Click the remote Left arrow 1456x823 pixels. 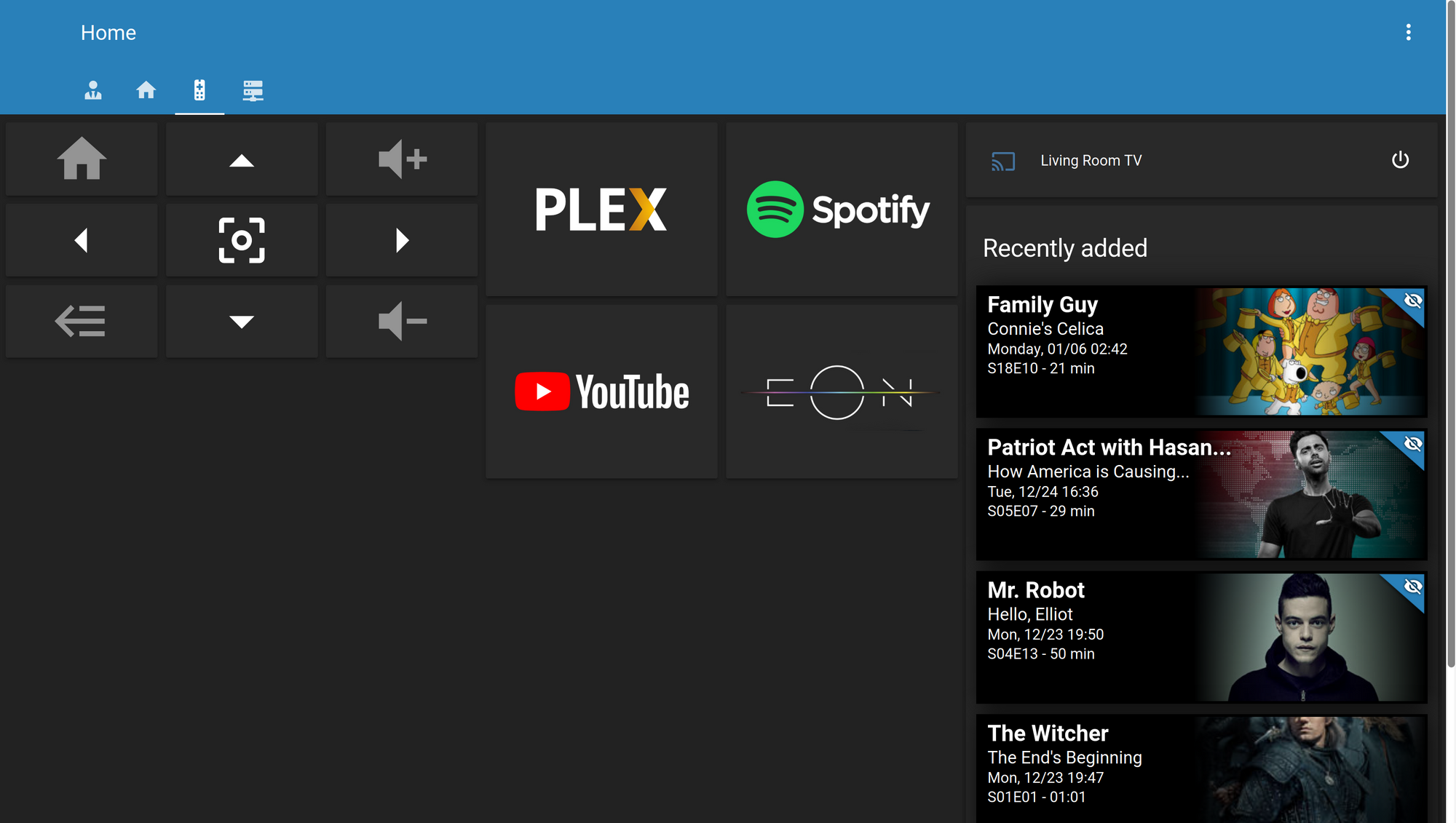coord(82,240)
